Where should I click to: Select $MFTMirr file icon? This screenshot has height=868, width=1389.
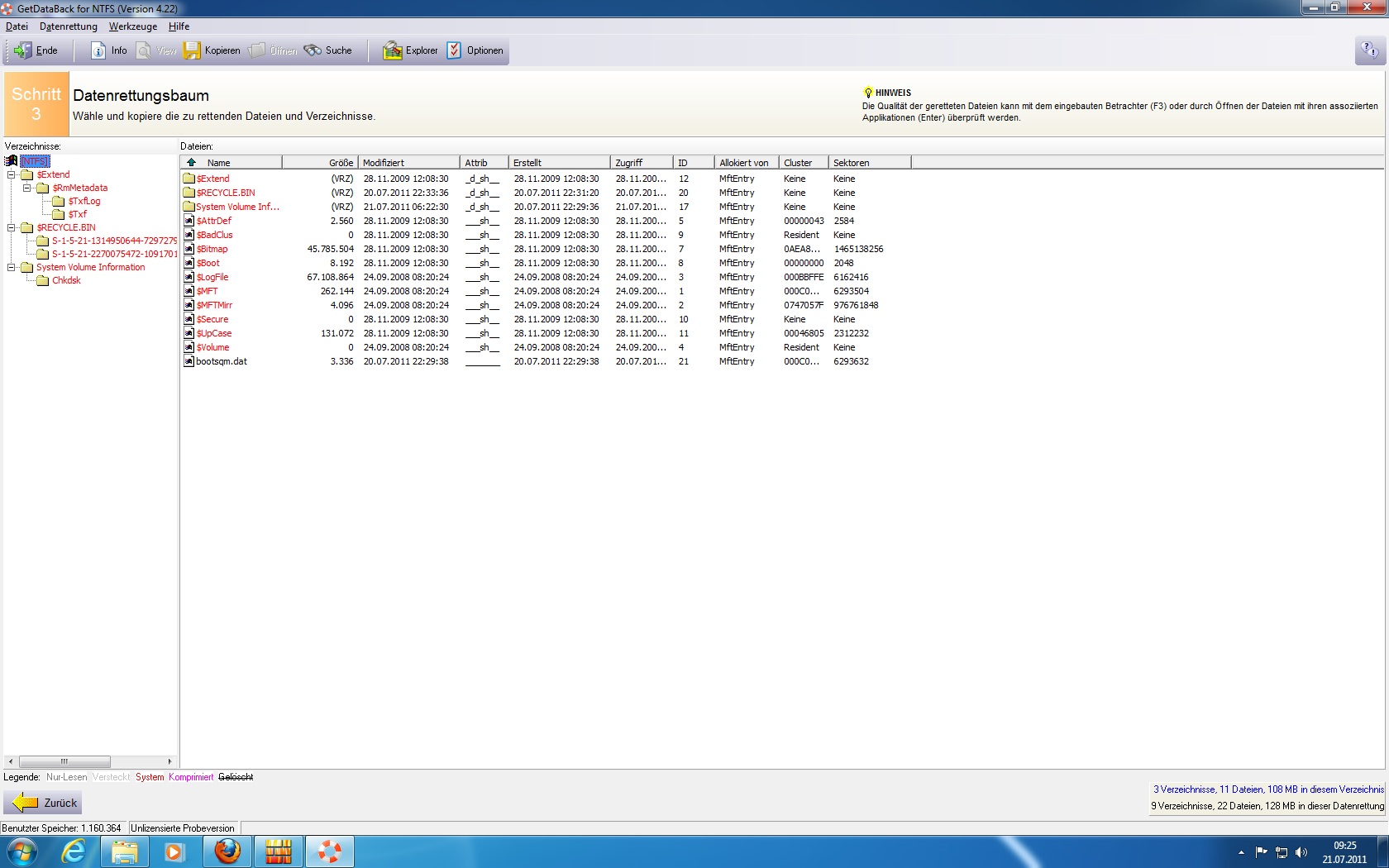point(189,305)
